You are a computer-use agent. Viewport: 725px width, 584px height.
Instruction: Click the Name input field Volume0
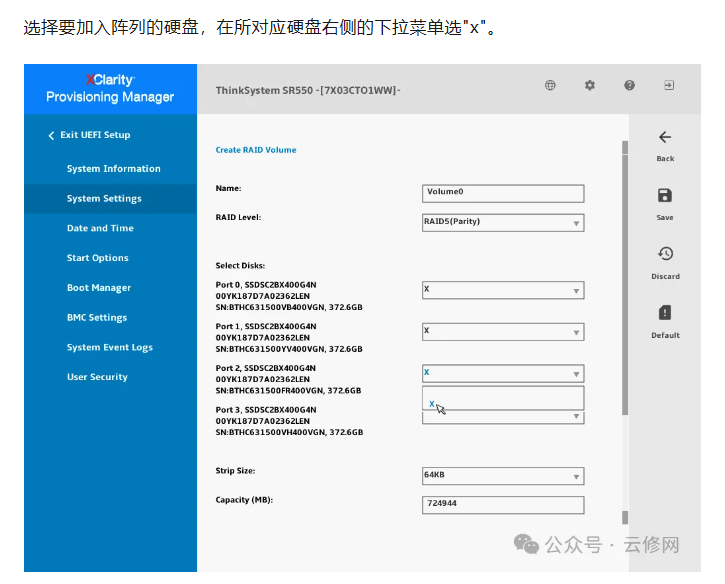click(x=503, y=193)
